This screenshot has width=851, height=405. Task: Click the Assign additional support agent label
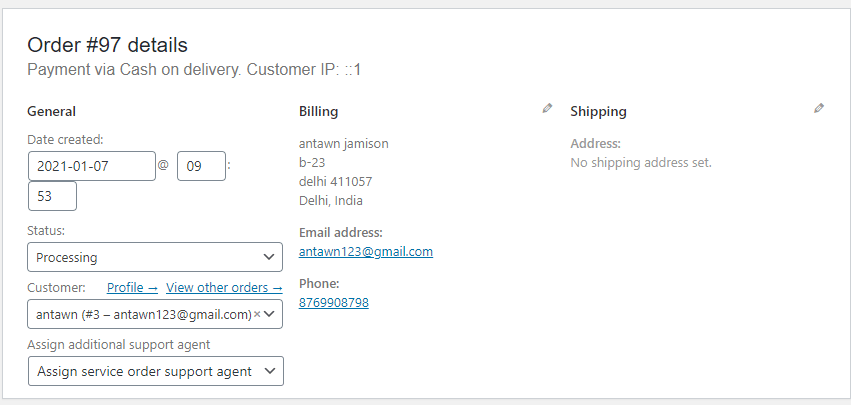point(119,345)
